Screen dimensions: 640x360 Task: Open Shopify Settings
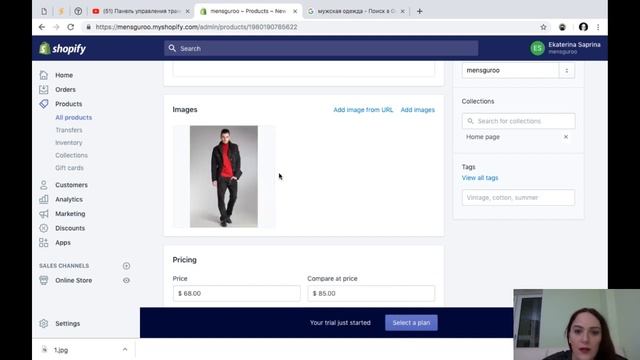[67, 323]
